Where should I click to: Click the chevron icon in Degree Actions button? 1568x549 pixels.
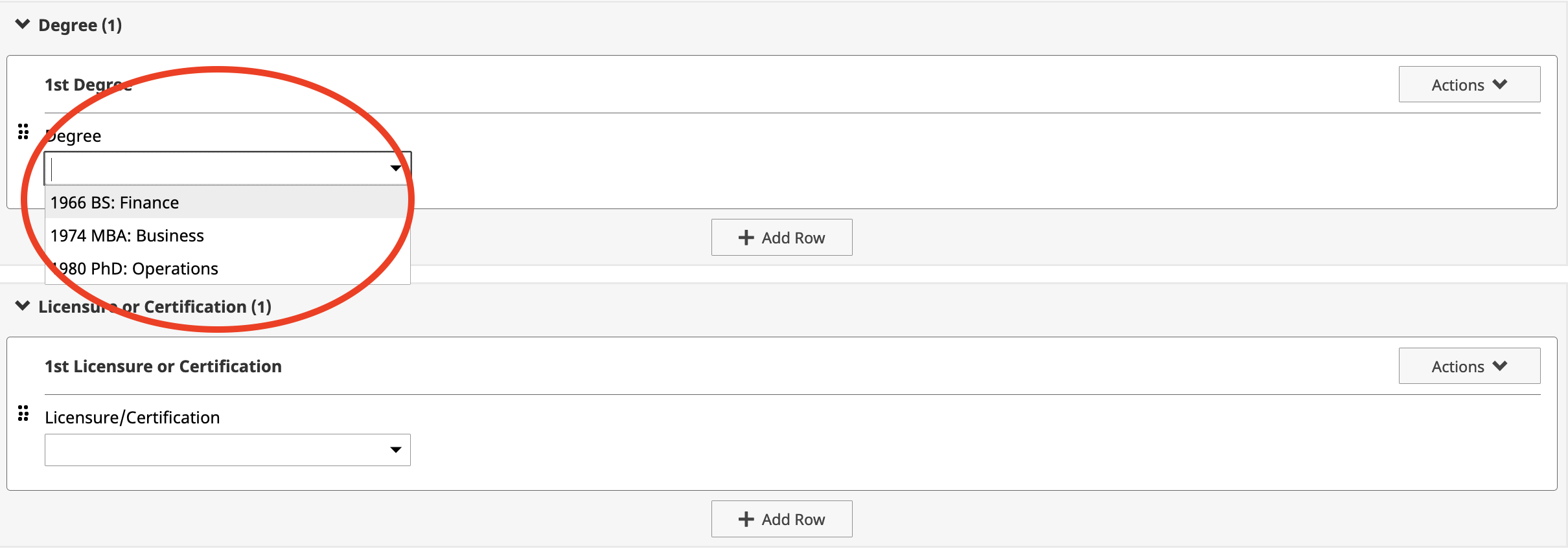[1499, 84]
